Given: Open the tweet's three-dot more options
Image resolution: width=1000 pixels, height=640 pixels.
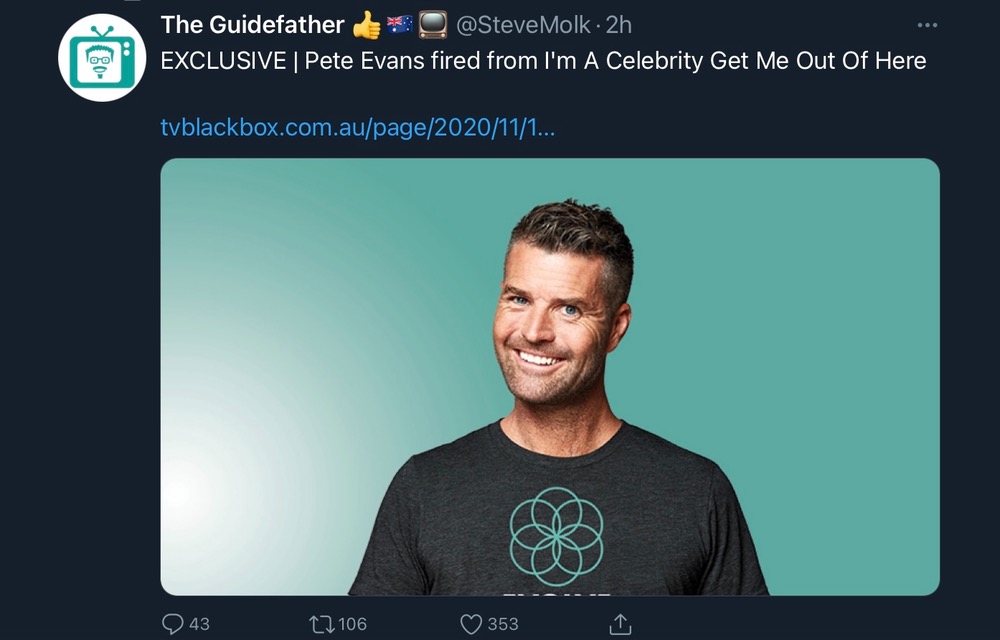Looking at the screenshot, I should click(927, 25).
